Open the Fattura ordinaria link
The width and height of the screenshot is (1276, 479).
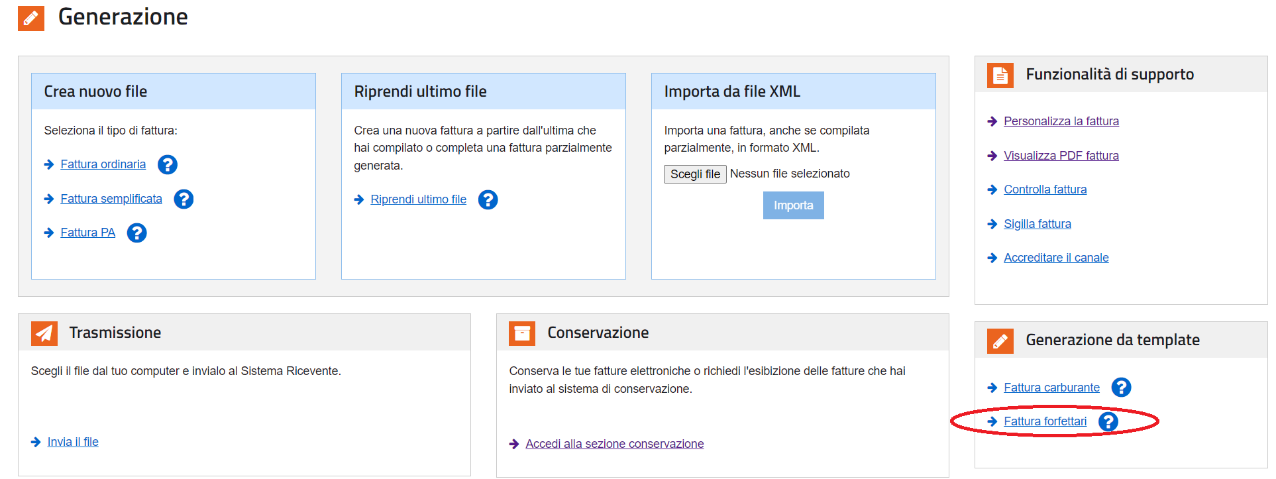(x=103, y=165)
